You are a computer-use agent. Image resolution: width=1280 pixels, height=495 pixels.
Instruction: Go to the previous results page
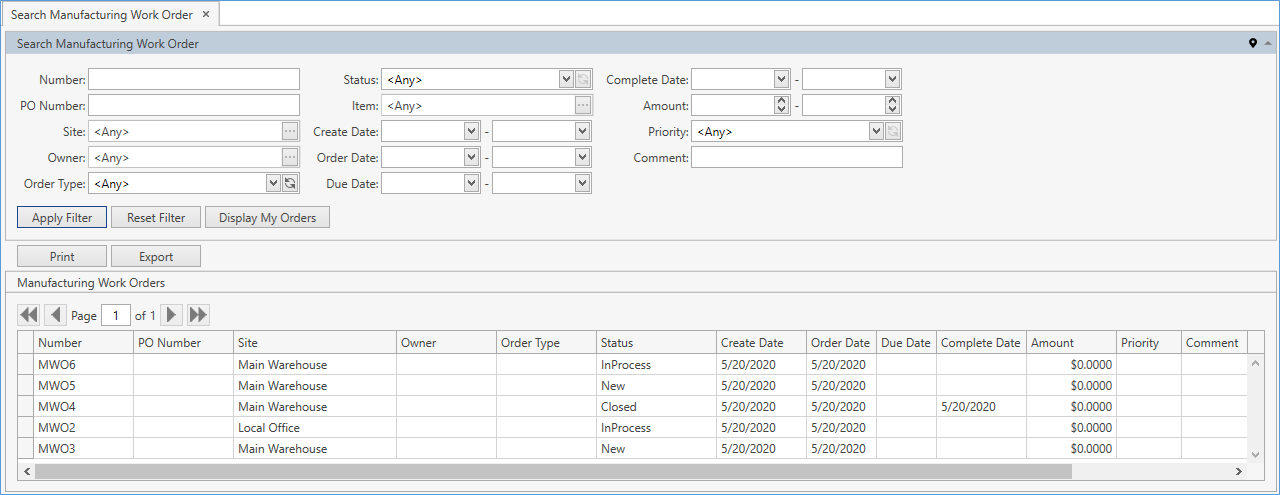coord(56,315)
